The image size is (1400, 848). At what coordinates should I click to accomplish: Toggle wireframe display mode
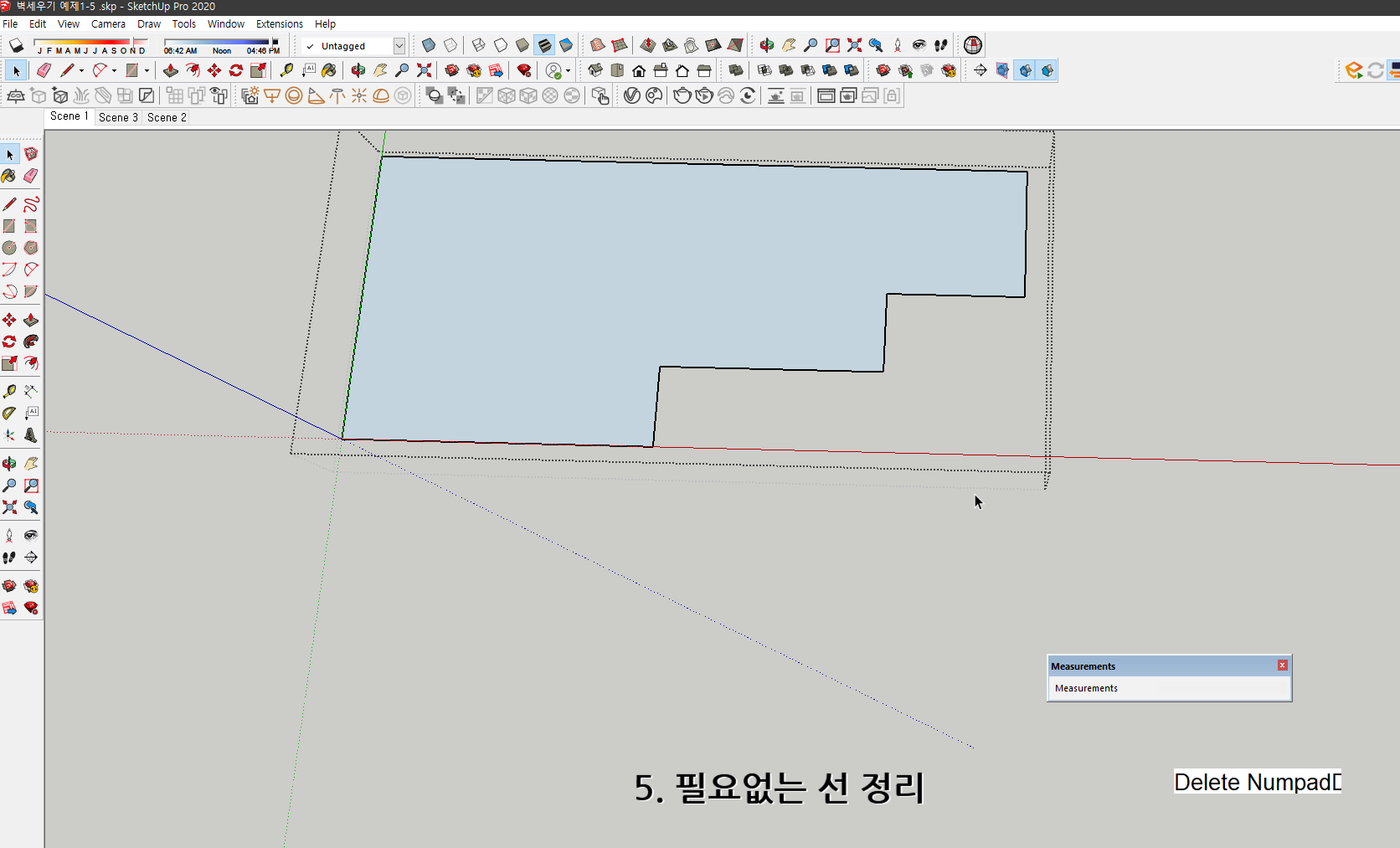tap(479, 45)
